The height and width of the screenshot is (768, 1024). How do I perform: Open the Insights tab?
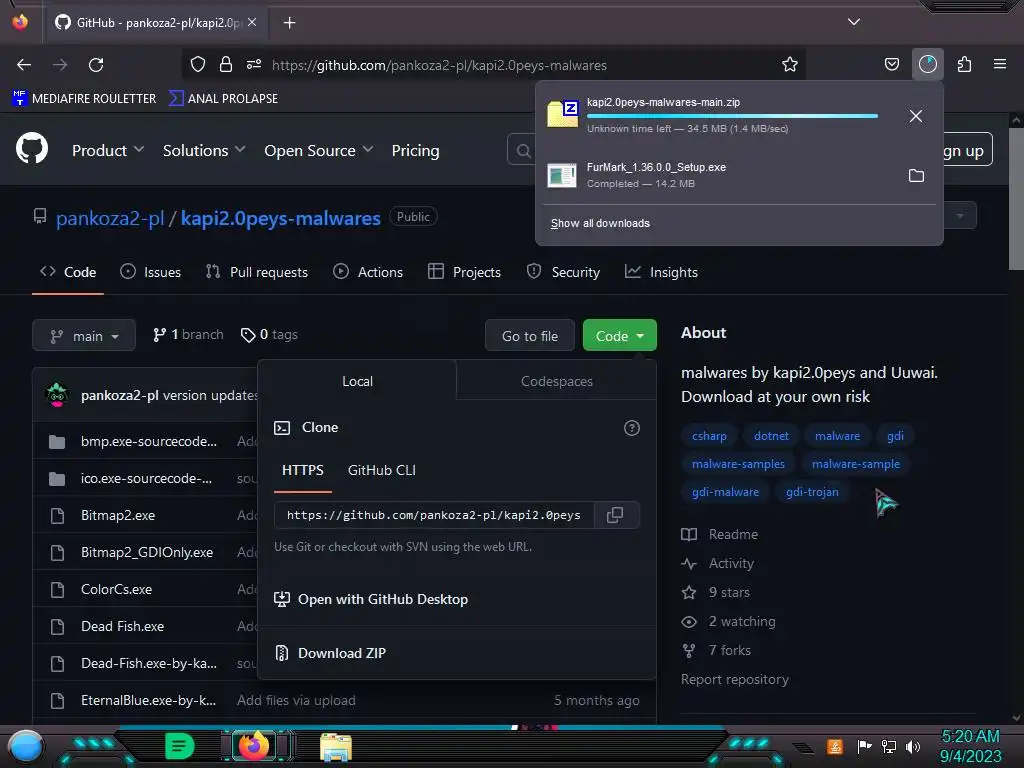[661, 272]
